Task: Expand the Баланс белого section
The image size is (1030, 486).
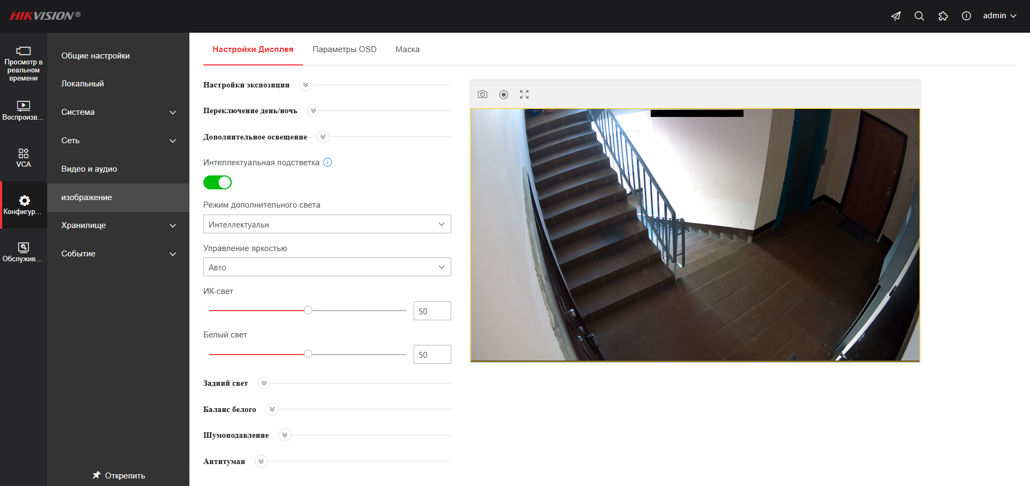Action: click(272, 409)
